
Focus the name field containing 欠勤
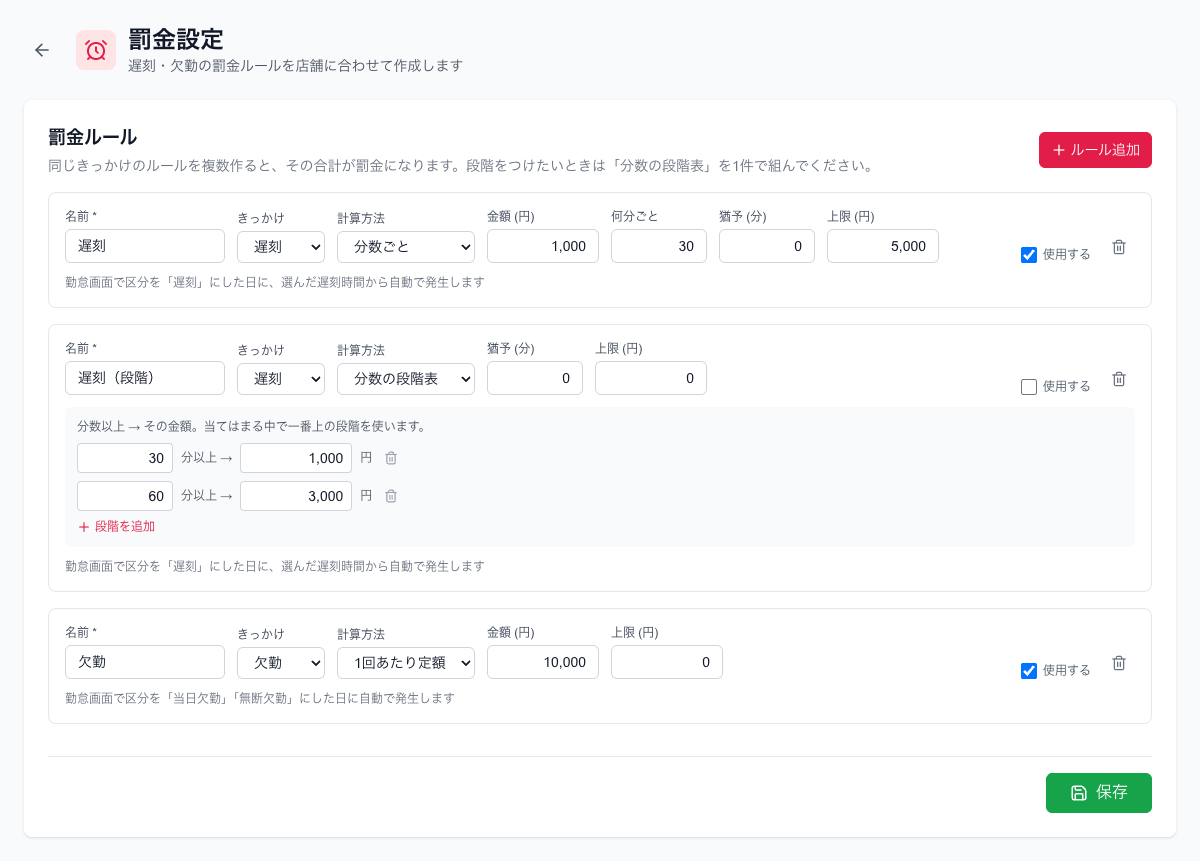tap(145, 662)
